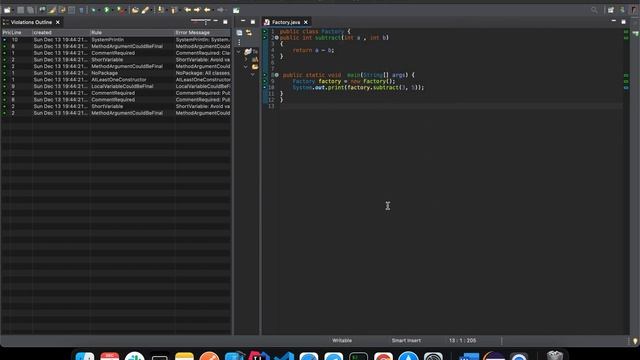Open Finder from the Dock

(85, 356)
